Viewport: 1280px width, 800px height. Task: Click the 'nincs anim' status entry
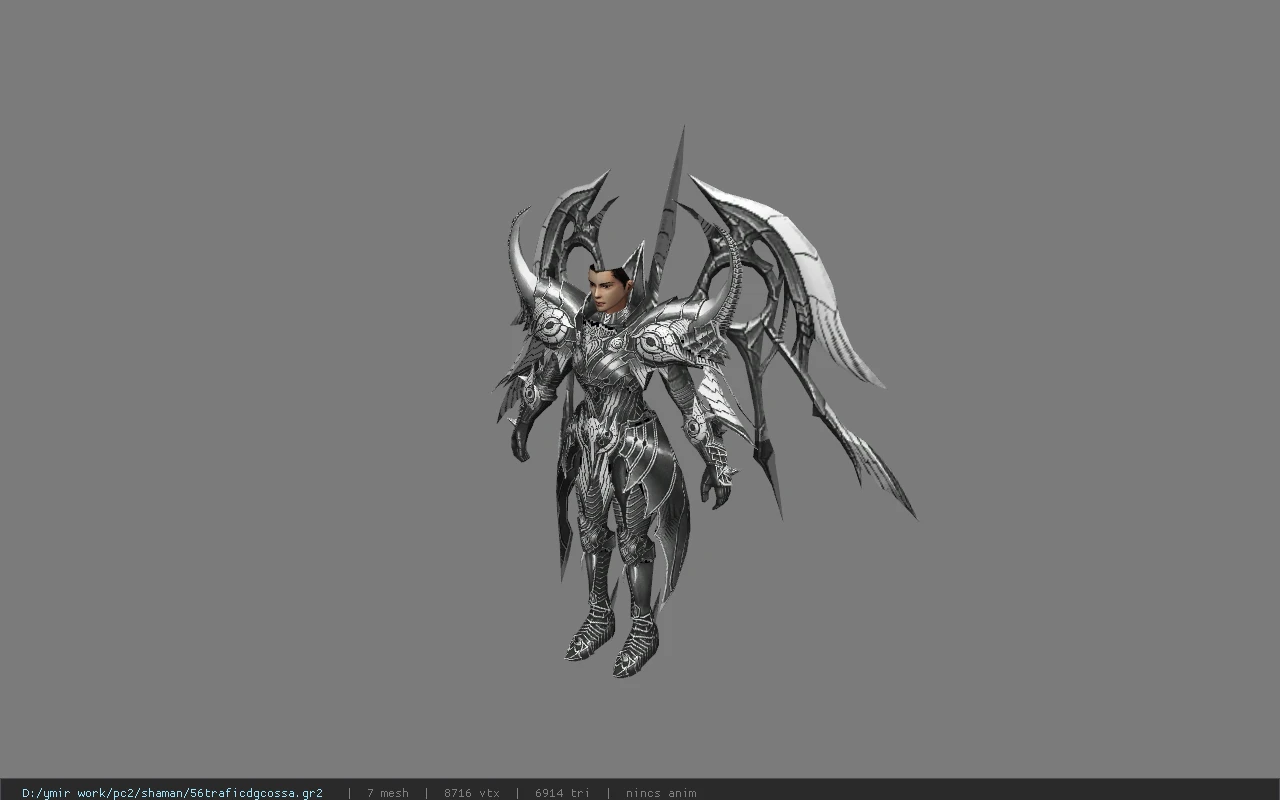pyautogui.click(x=661, y=793)
